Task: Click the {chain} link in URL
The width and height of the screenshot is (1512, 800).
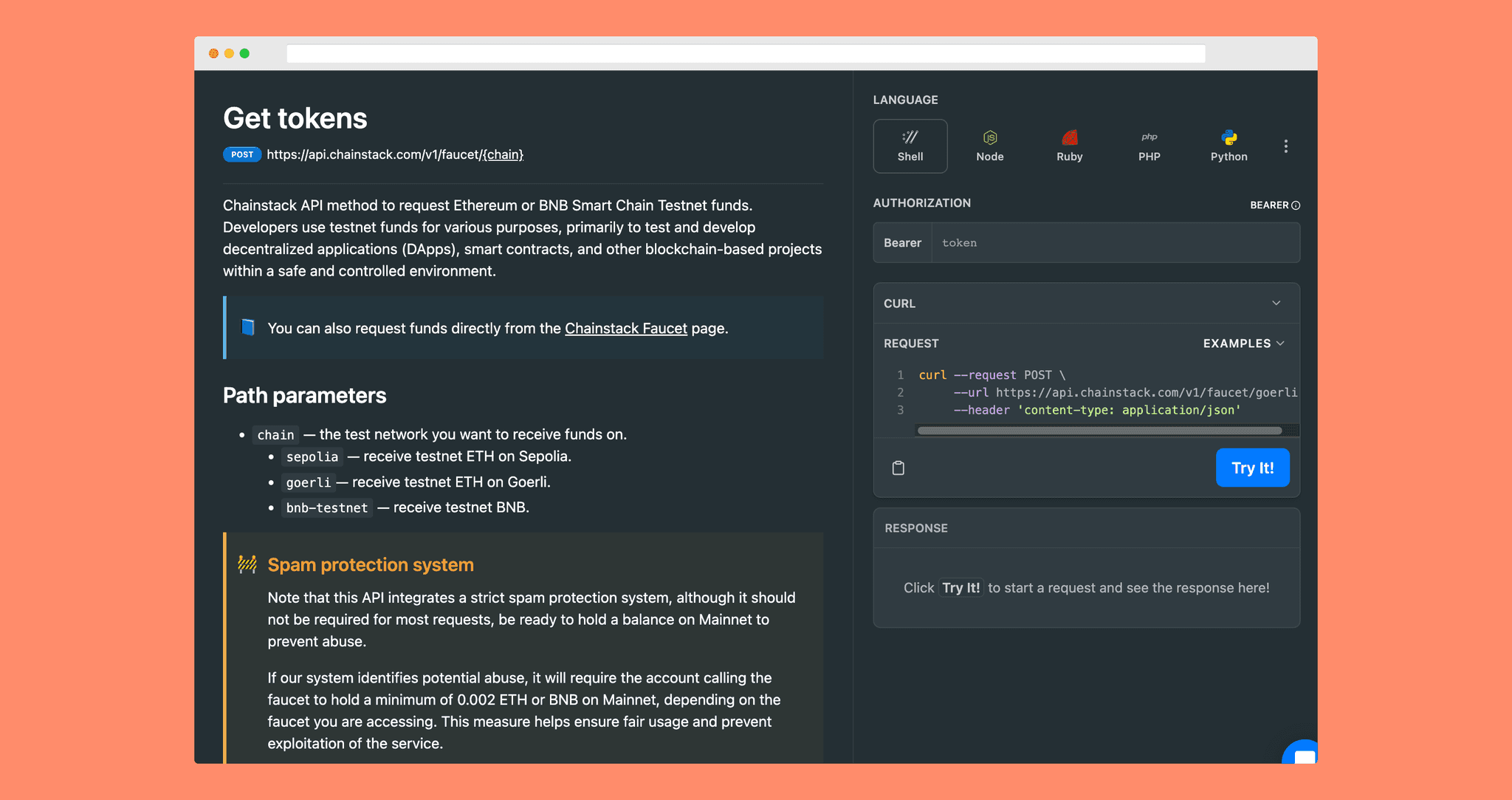Action: click(502, 154)
